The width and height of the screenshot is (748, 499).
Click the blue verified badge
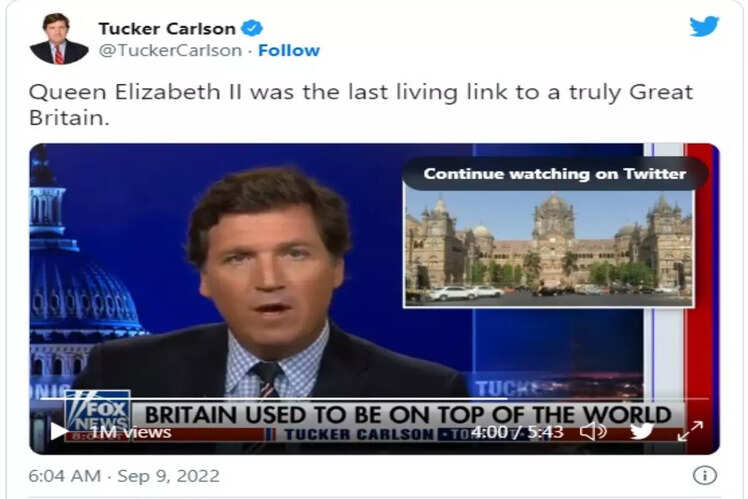coord(251,29)
